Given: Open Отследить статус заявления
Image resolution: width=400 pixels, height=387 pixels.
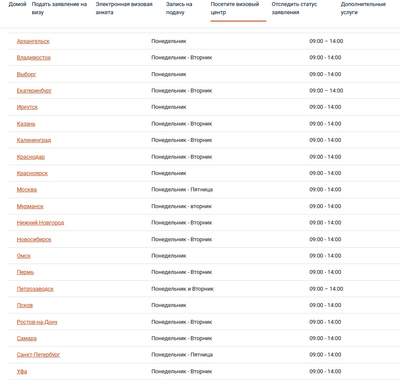Looking at the screenshot, I should pyautogui.click(x=294, y=8).
